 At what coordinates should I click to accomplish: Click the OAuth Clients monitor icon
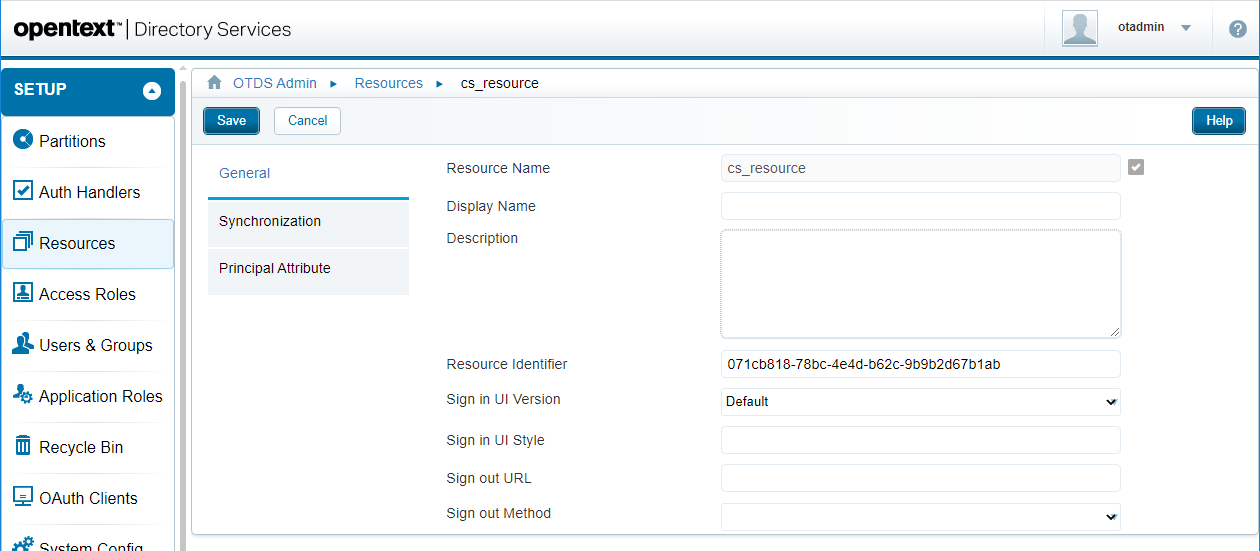(23, 497)
